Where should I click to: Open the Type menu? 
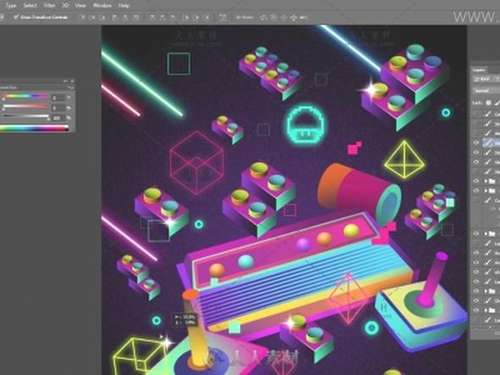pos(11,6)
